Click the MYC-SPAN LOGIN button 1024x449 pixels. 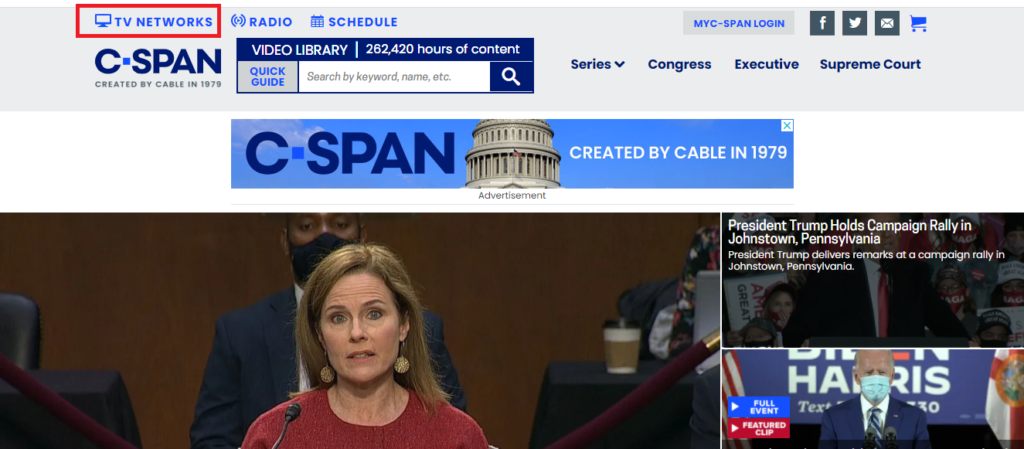pyautogui.click(x=739, y=23)
